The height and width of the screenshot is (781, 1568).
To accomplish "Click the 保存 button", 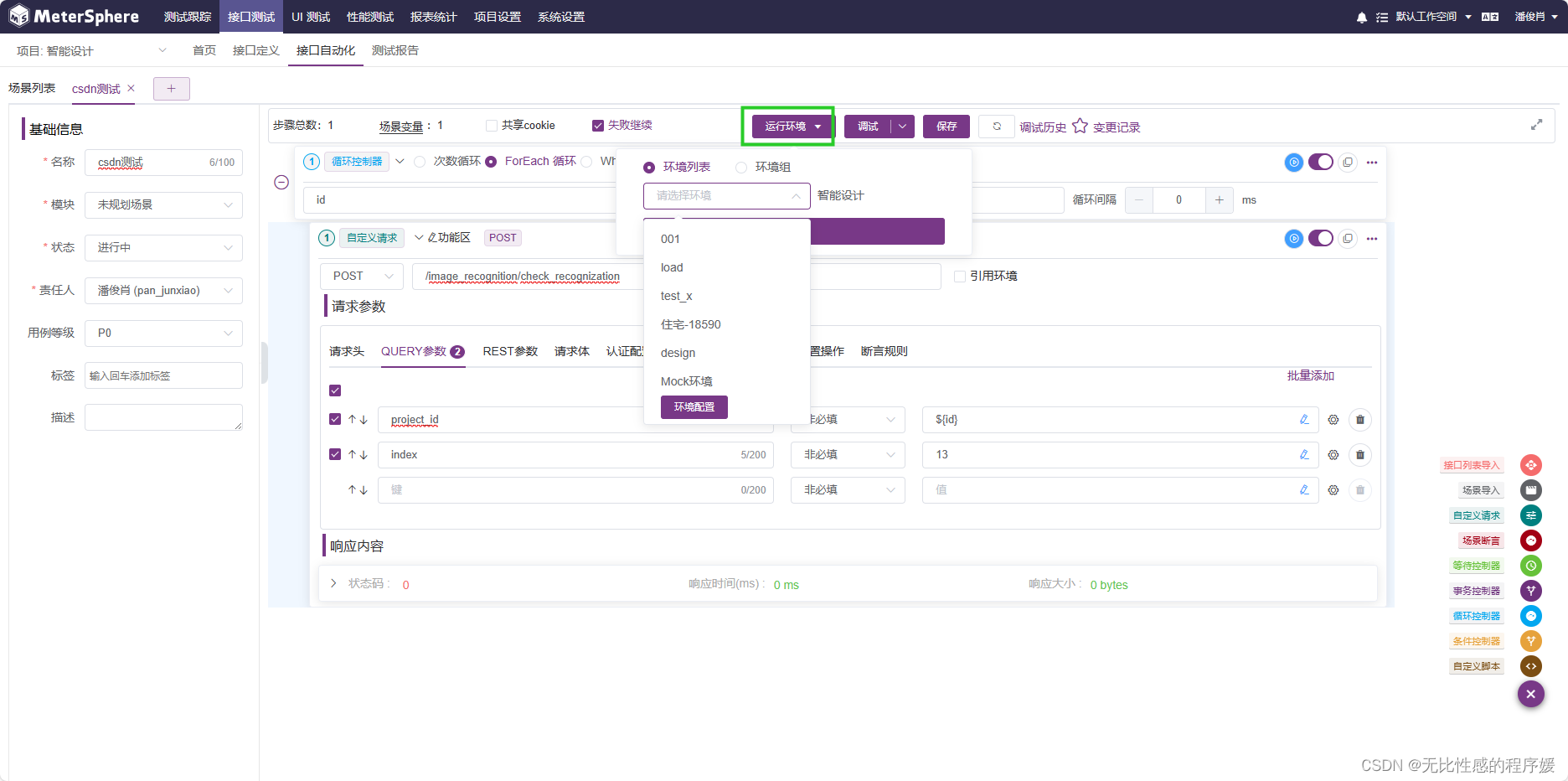I will point(946,127).
